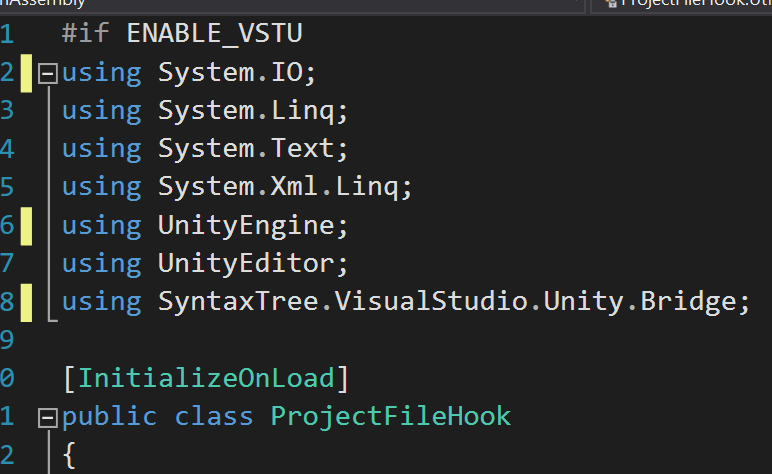Viewport: 772px width, 474px height.
Task: Click the System.Linq using statement
Action: click(x=205, y=111)
